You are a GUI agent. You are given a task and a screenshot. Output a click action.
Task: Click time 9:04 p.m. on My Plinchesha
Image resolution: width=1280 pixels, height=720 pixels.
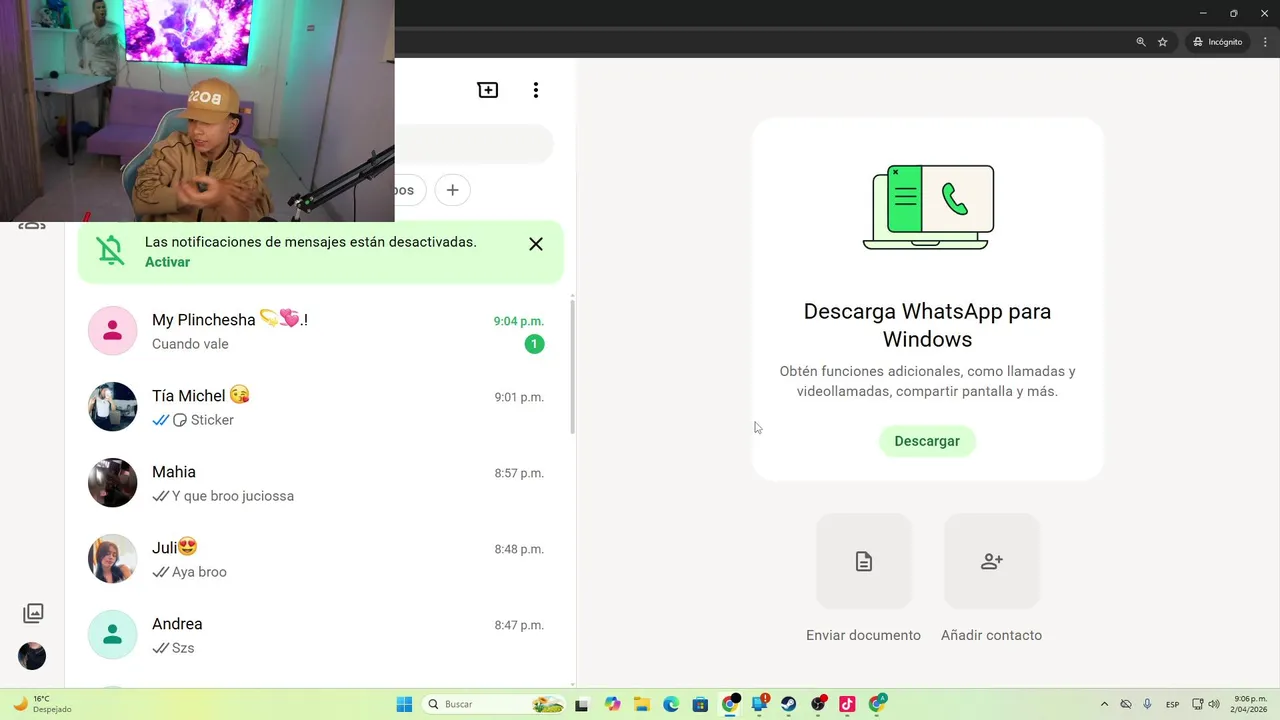(x=518, y=321)
